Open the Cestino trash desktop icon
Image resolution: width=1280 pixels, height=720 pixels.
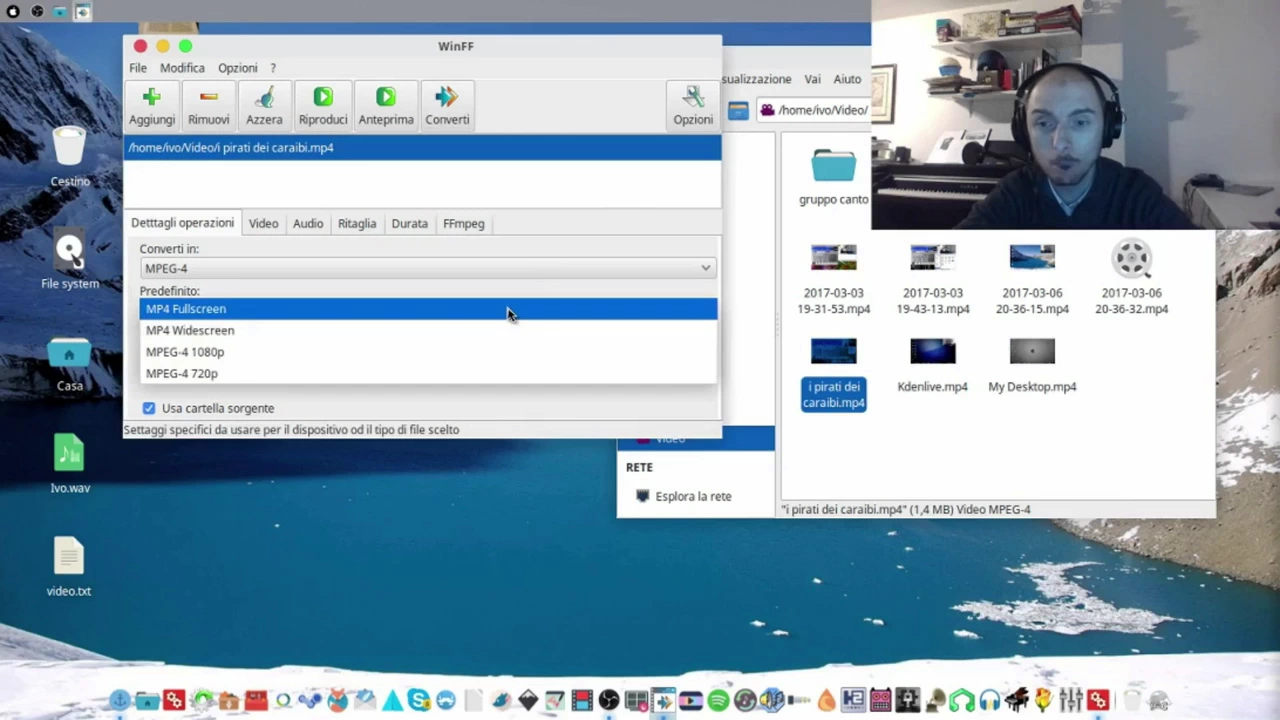click(x=69, y=147)
